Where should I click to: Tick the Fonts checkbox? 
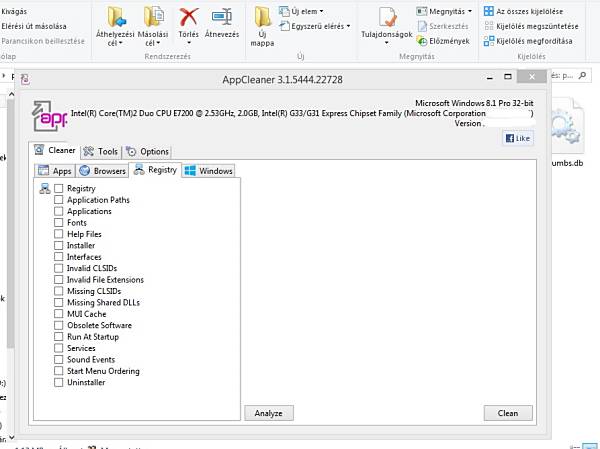pos(59,222)
